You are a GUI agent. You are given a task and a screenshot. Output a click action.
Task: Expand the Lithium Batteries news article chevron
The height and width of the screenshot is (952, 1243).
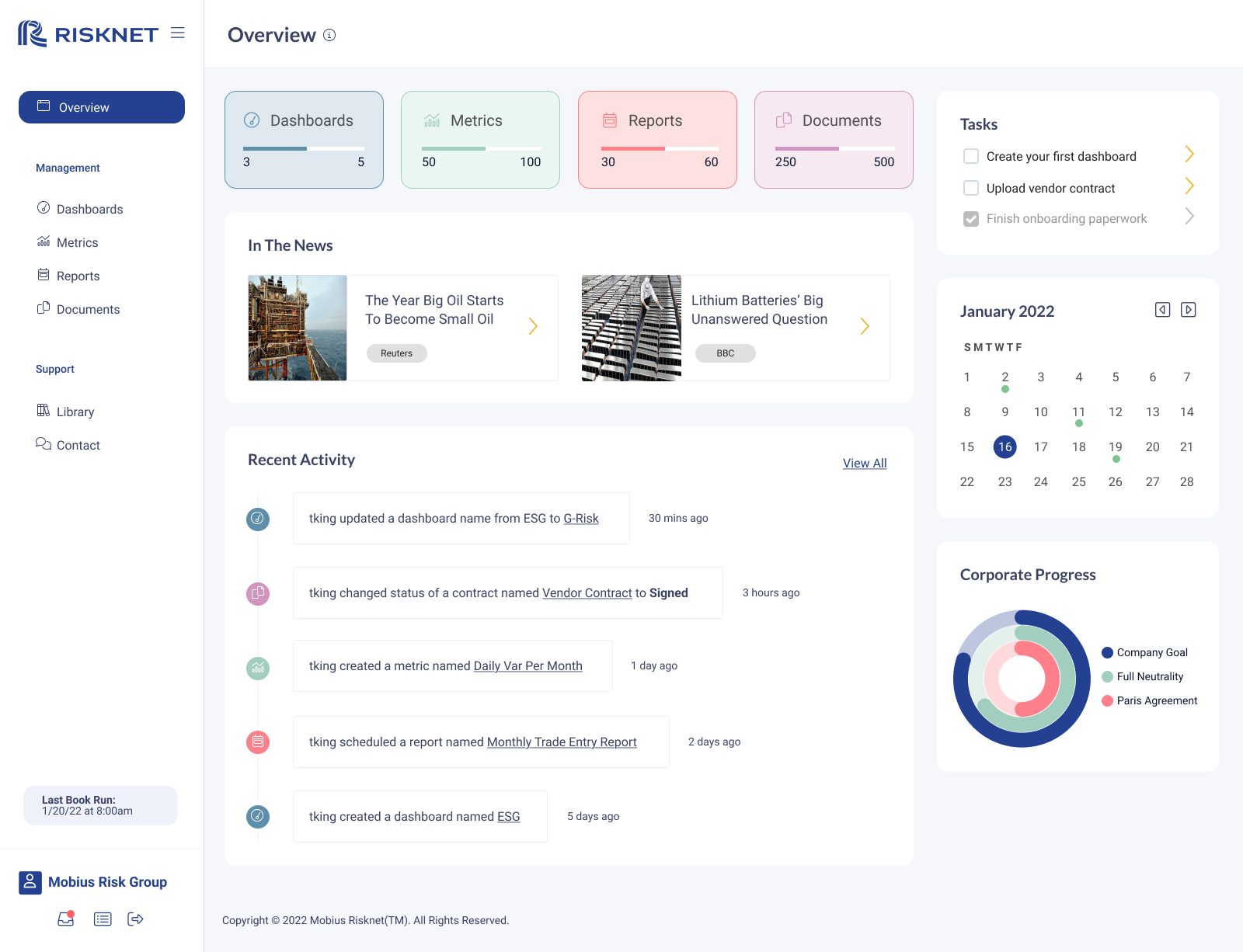[865, 327]
